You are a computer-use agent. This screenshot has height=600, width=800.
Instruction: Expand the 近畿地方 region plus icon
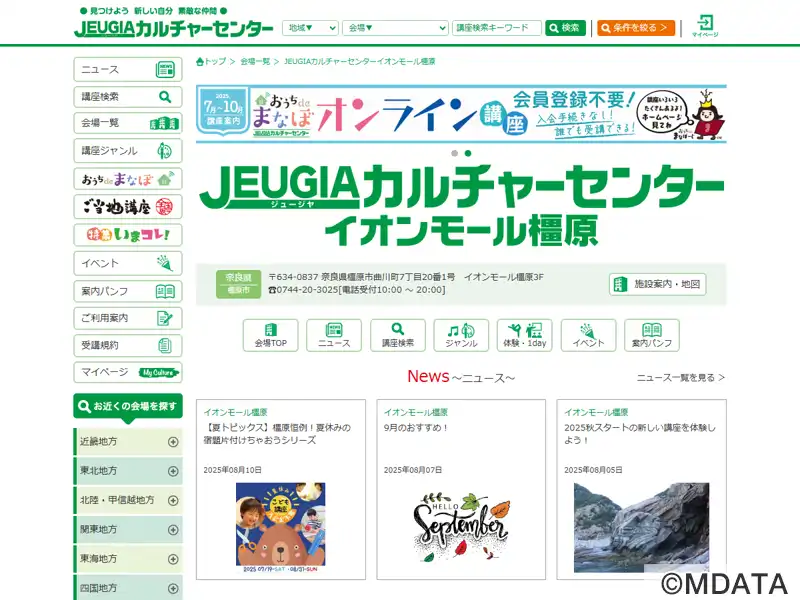[173, 442]
